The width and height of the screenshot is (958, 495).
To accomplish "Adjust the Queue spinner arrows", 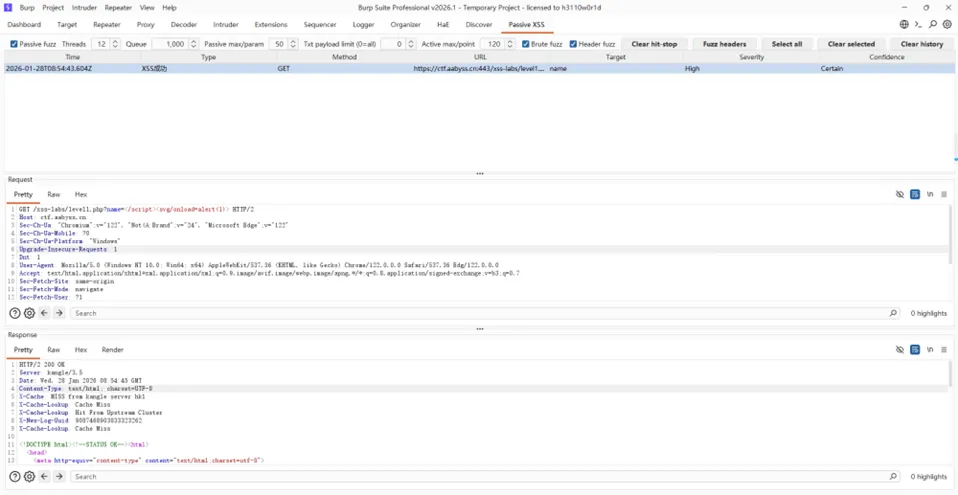I will pos(194,44).
